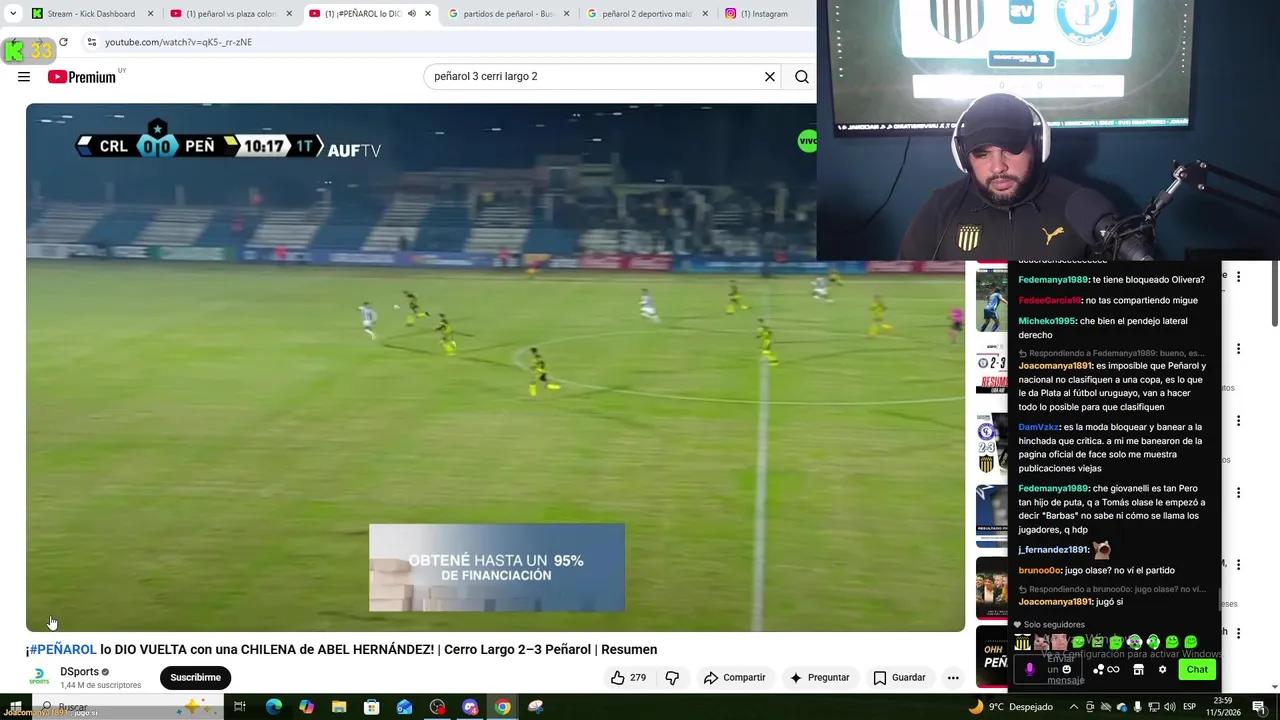Switch to the Instagram tab

[x=757, y=14]
